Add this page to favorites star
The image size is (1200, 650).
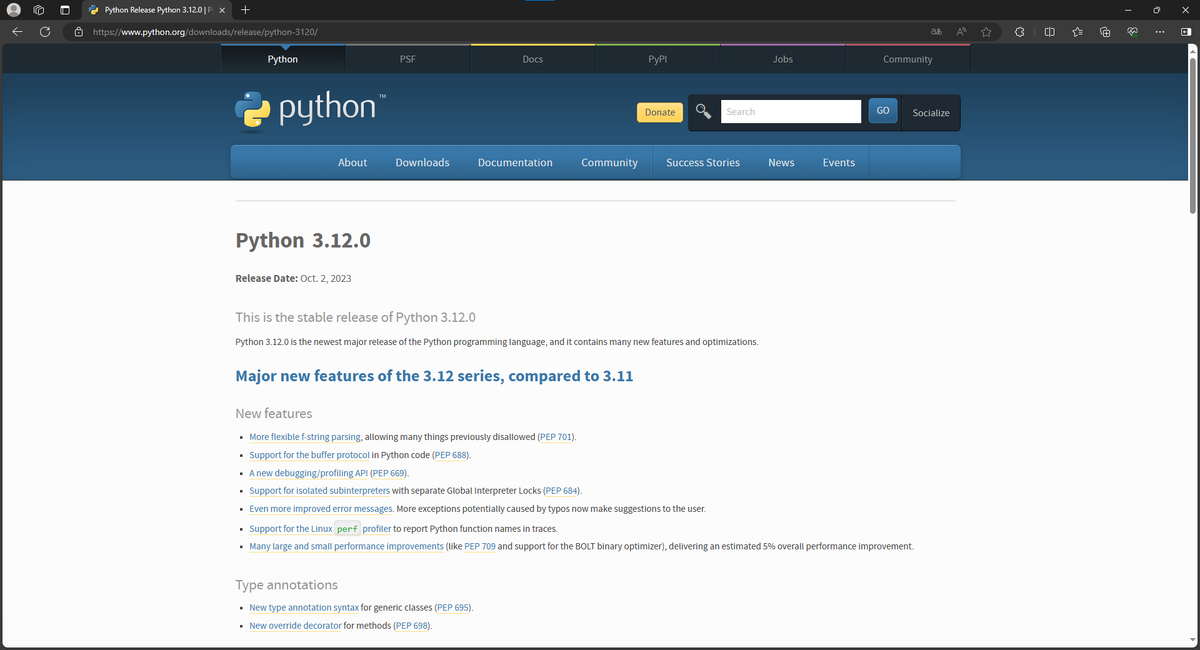pos(986,32)
